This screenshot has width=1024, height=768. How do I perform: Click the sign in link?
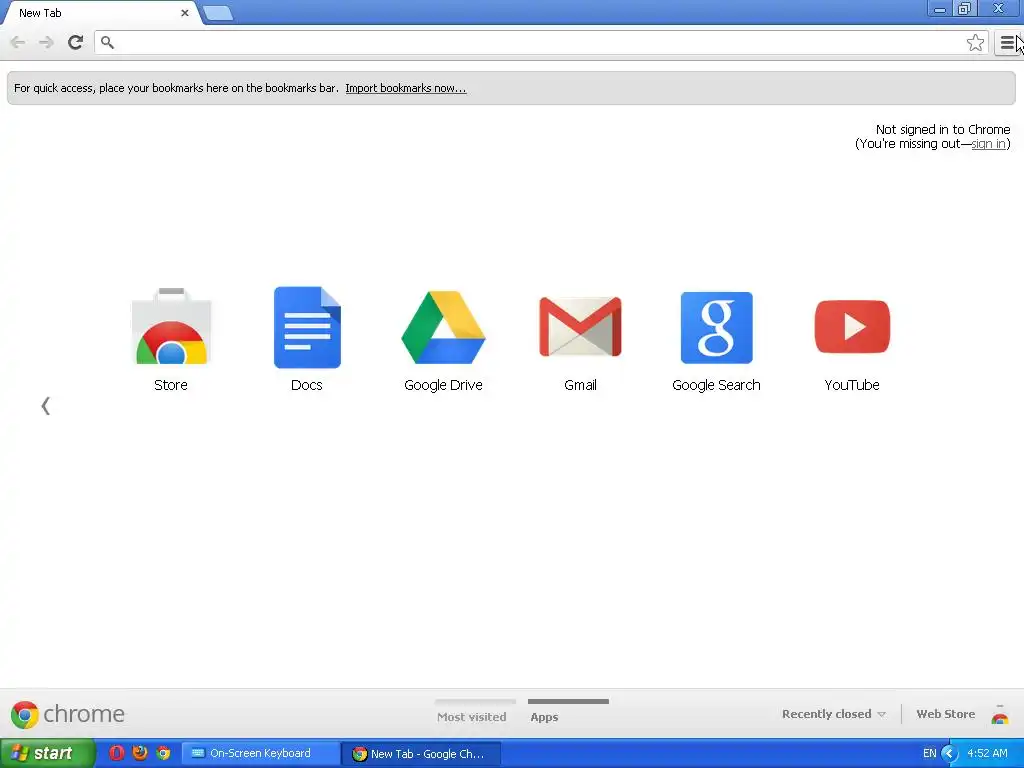point(988,144)
